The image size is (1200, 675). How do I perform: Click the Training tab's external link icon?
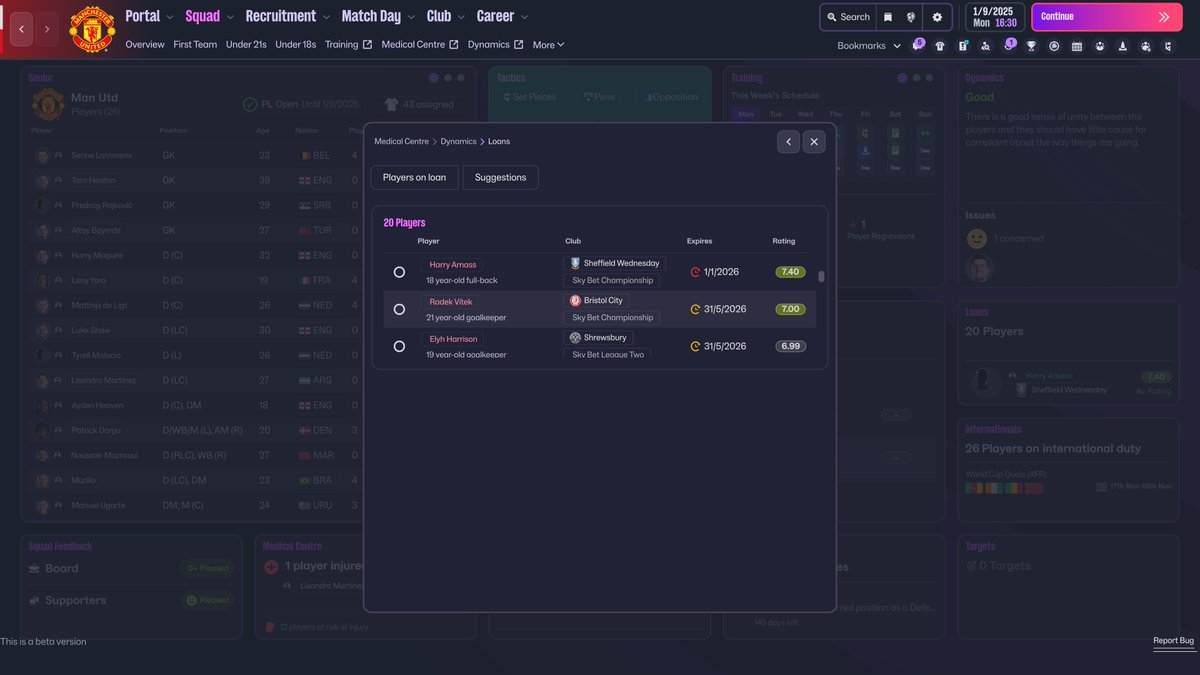367,45
